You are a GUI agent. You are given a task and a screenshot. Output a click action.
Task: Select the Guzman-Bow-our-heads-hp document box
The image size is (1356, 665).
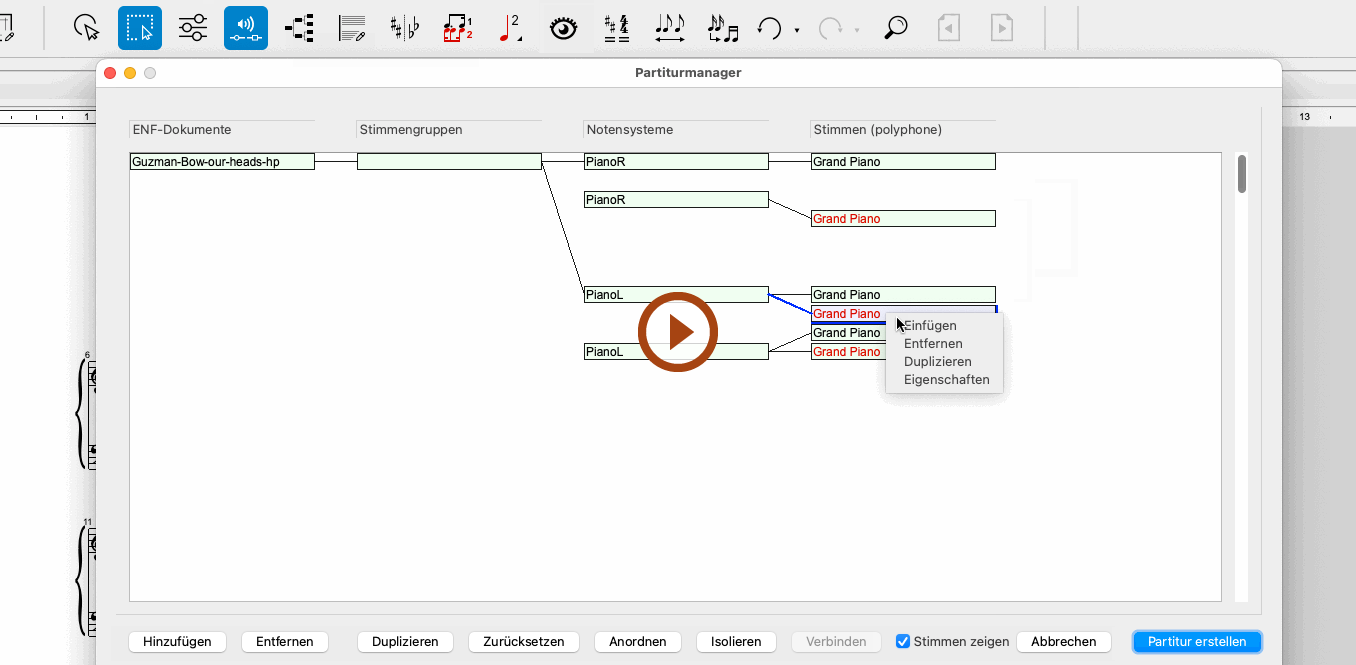point(222,162)
